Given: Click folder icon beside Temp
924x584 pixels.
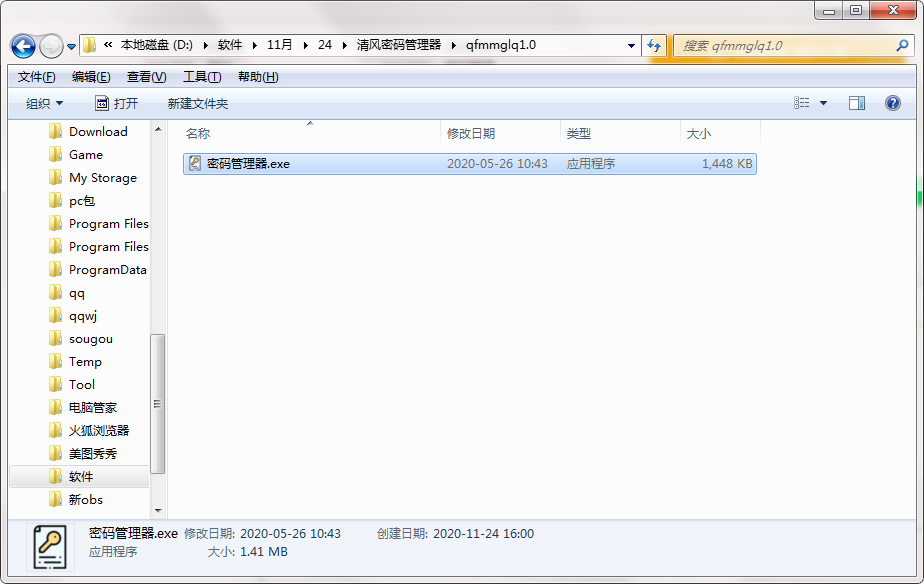Looking at the screenshot, I should click(x=55, y=361).
